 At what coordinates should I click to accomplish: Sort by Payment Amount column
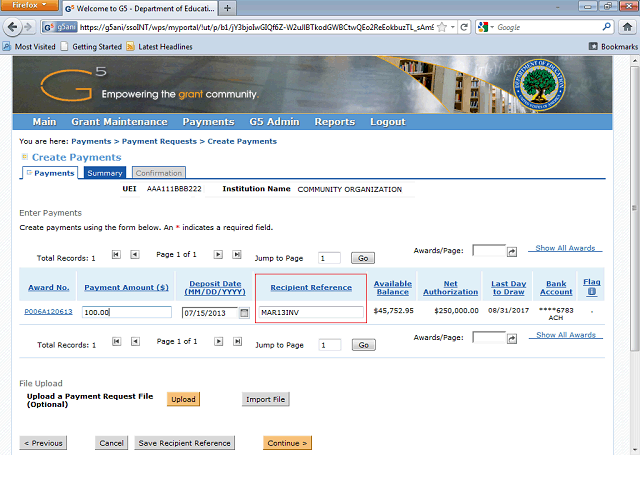(126, 287)
